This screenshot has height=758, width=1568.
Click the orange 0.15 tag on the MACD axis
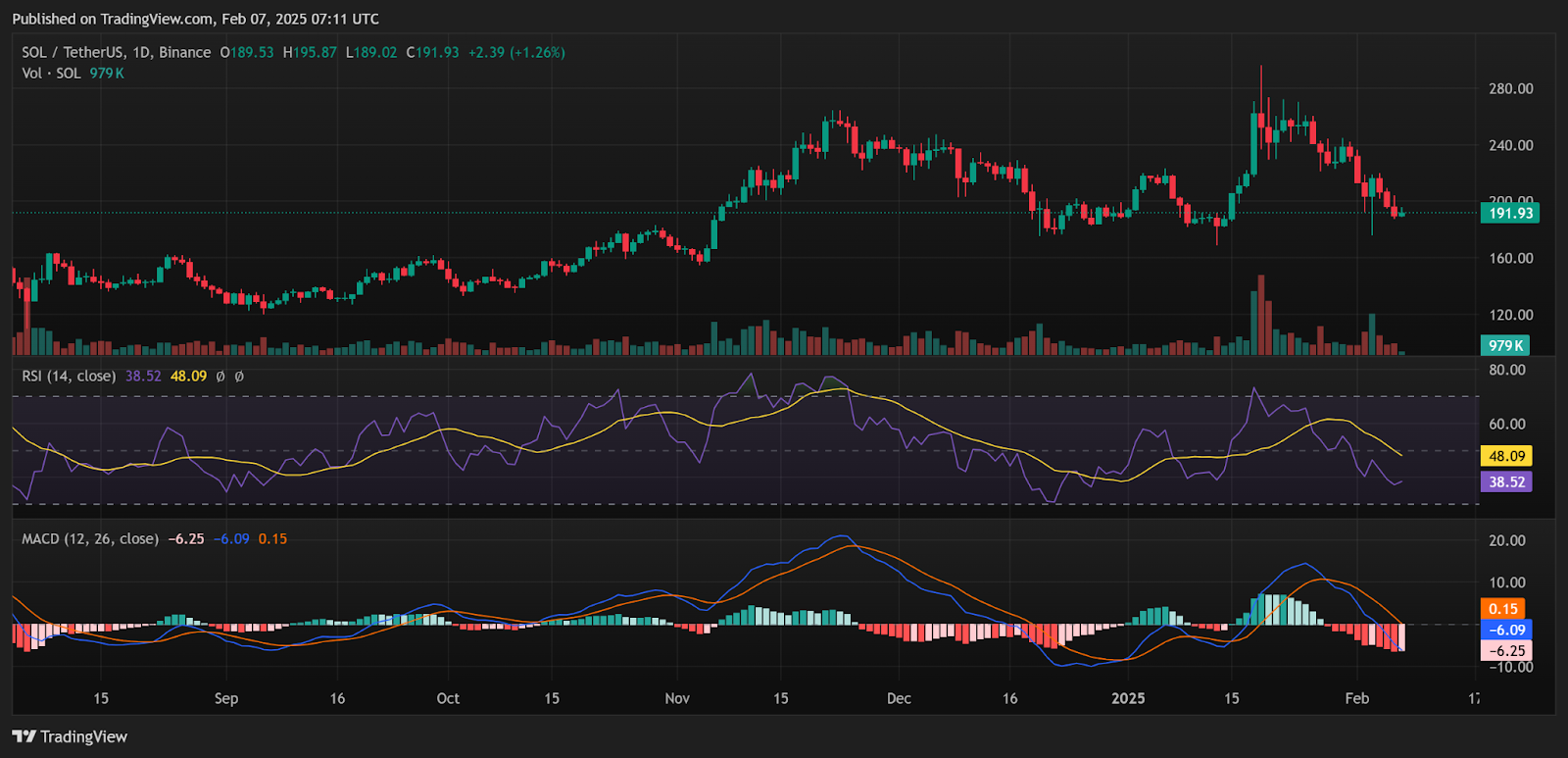point(1502,609)
